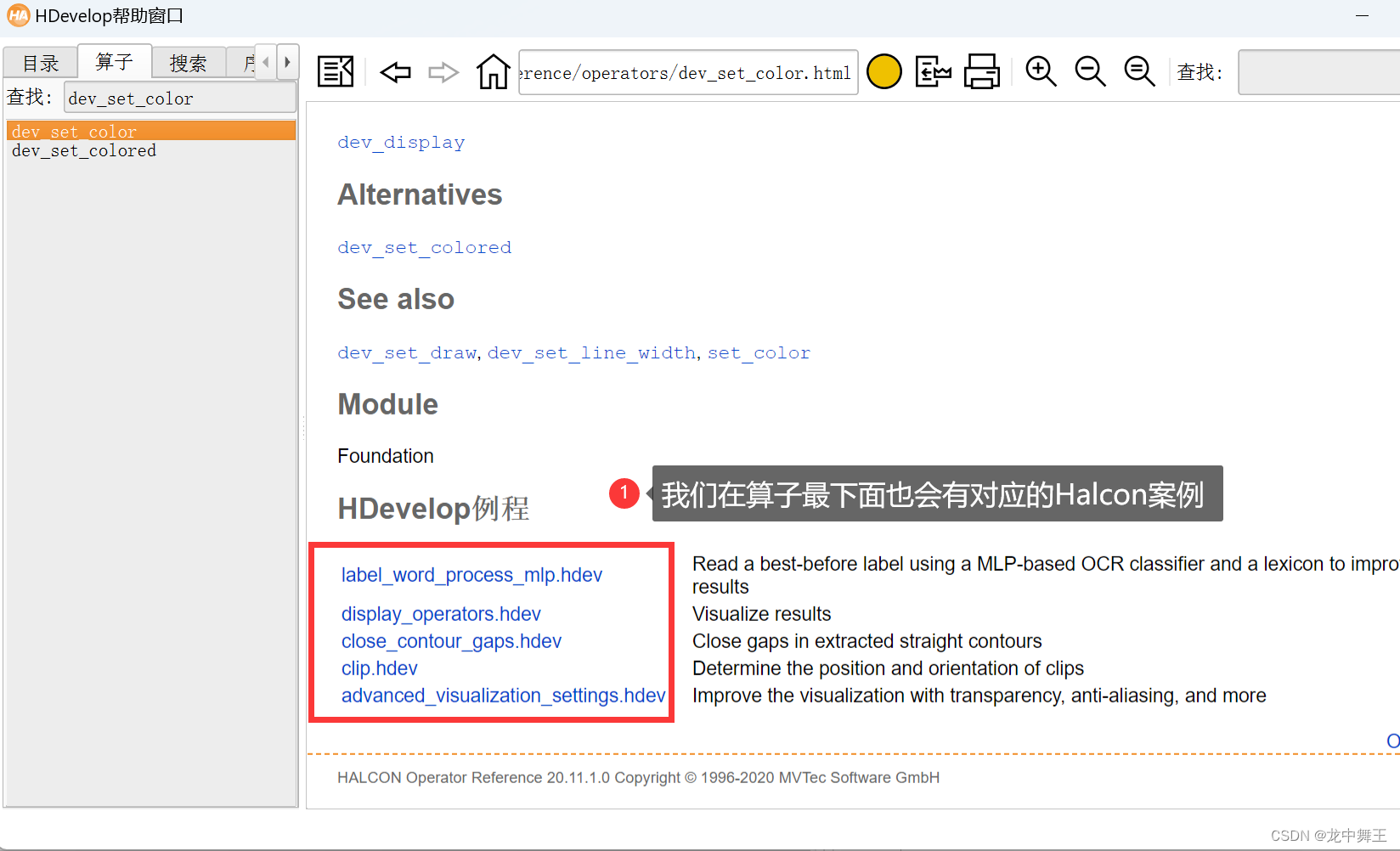The height and width of the screenshot is (851, 1400).
Task: Click the HALCON Operator Reference copyright footer
Action: (638, 777)
